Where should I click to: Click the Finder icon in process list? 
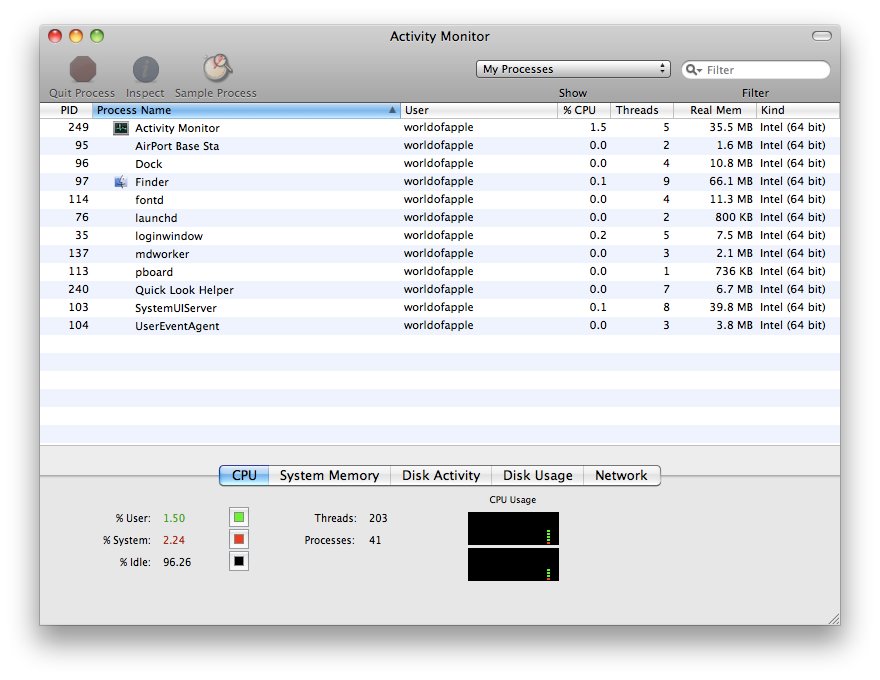(x=121, y=182)
